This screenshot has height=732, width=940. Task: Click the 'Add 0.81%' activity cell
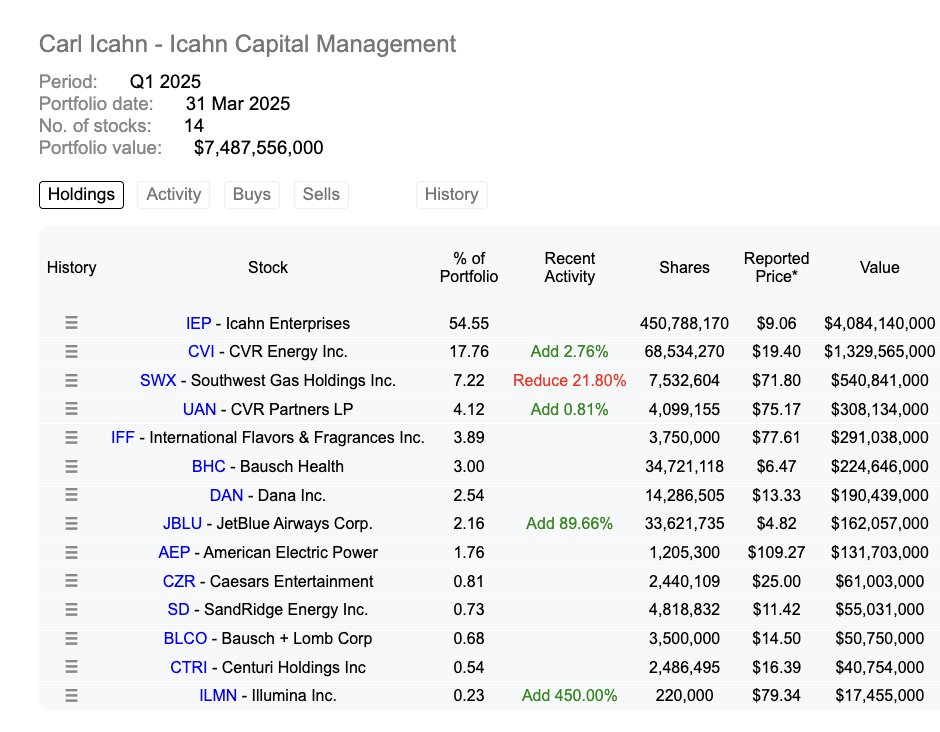pyautogui.click(x=570, y=409)
